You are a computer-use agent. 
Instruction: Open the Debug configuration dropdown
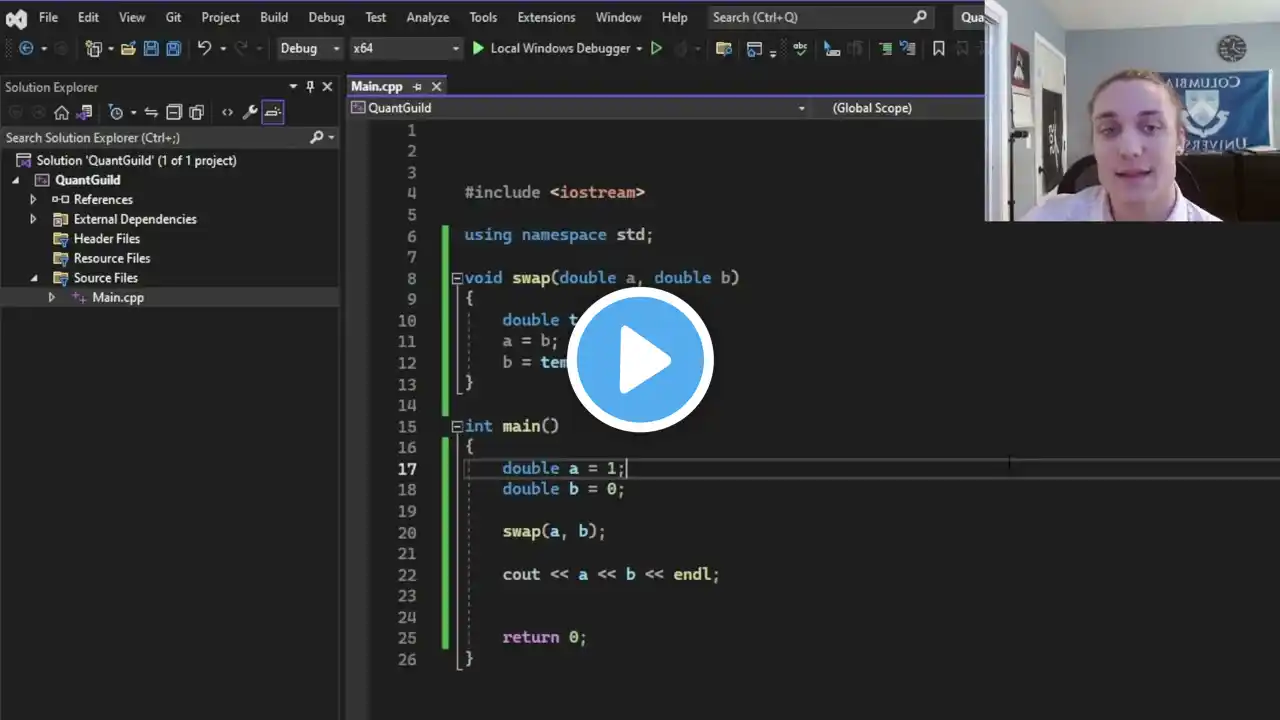pyautogui.click(x=310, y=48)
